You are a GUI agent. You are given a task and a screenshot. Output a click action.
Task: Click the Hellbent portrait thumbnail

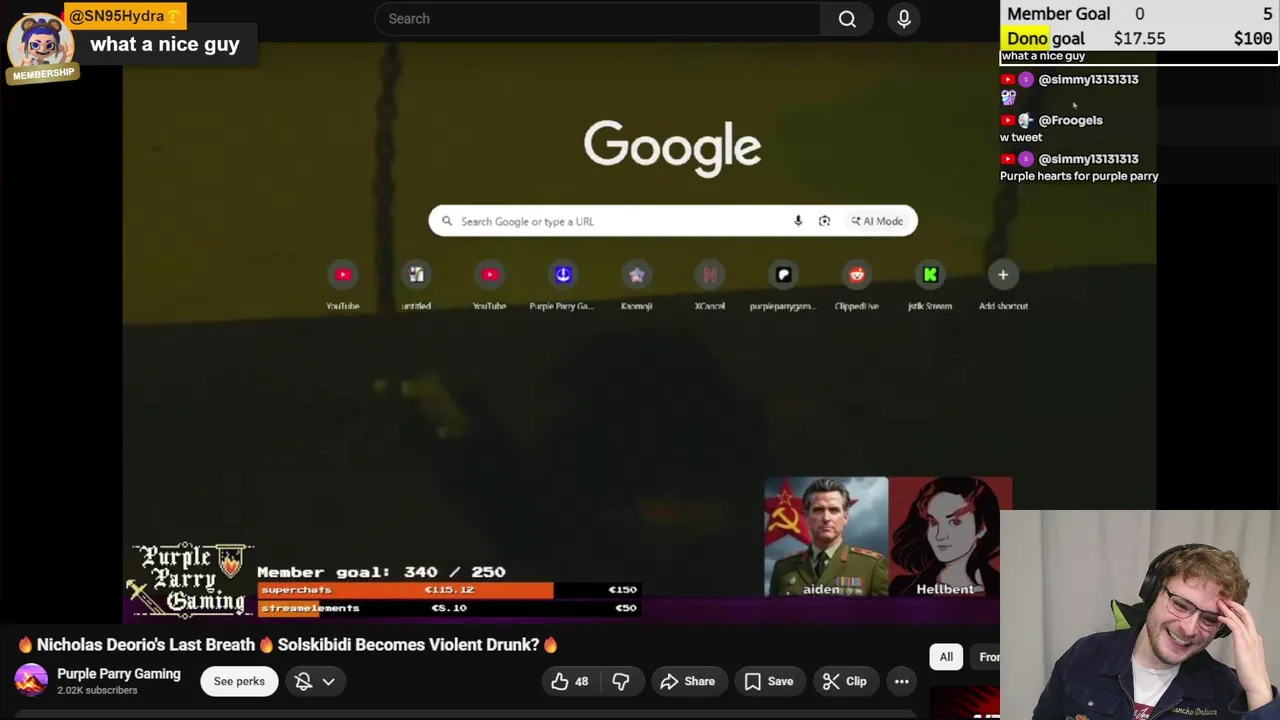pyautogui.click(x=950, y=537)
